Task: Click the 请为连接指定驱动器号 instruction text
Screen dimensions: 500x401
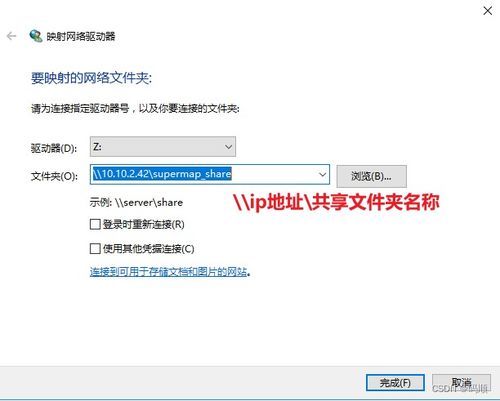Action: (80, 108)
